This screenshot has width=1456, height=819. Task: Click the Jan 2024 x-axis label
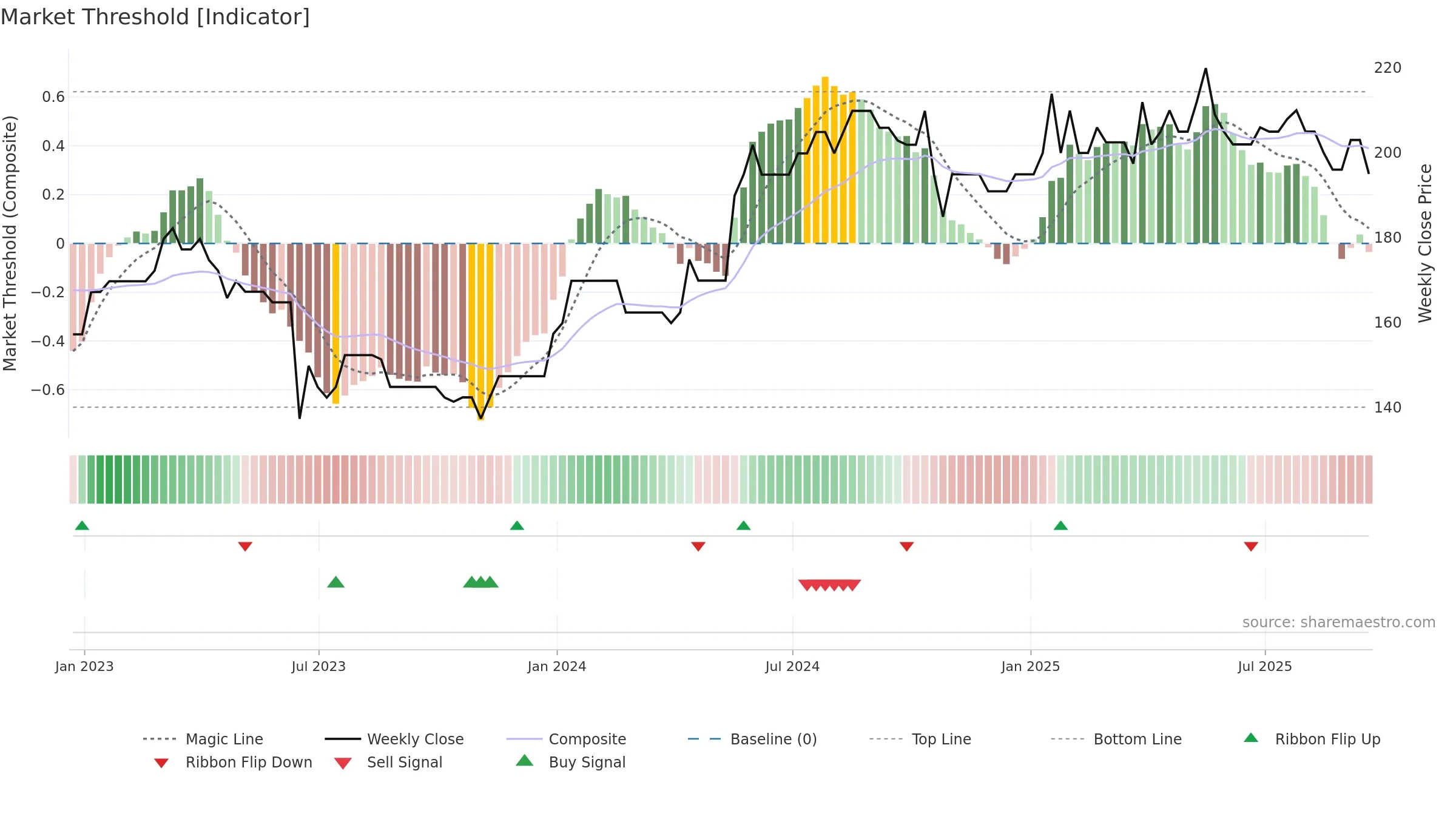click(557, 666)
